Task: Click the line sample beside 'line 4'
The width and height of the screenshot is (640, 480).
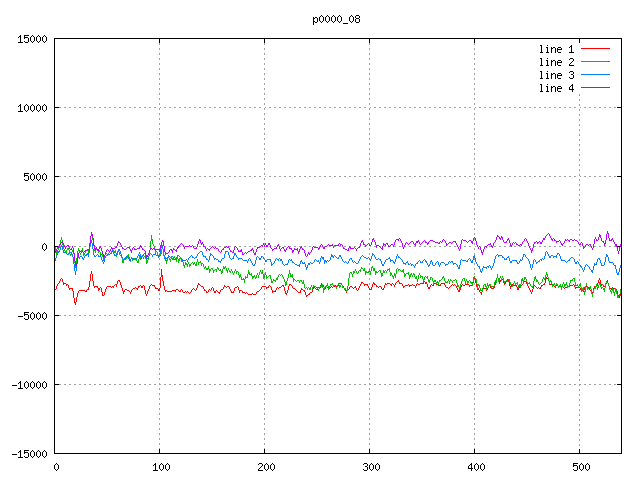Action: coord(595,88)
